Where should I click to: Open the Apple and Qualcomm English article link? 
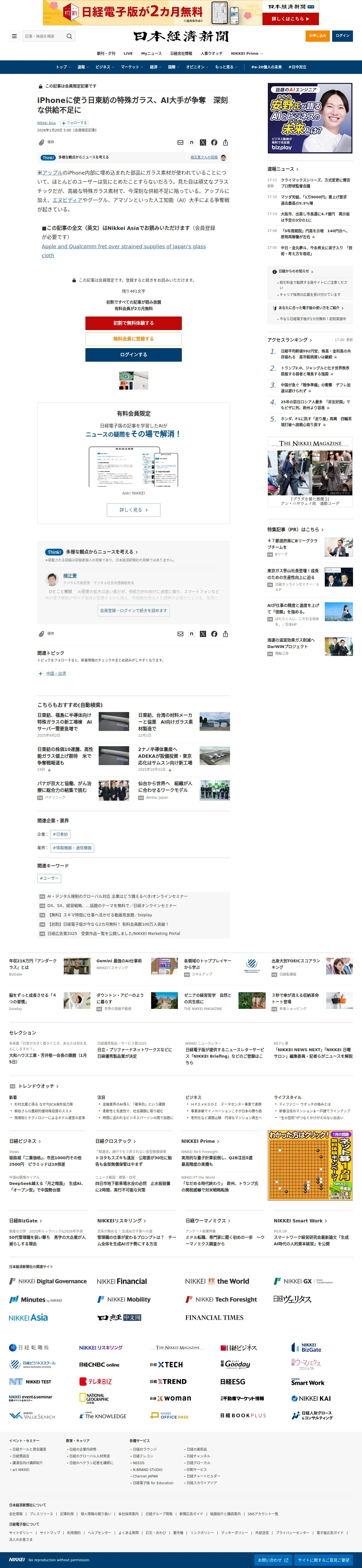click(123, 251)
